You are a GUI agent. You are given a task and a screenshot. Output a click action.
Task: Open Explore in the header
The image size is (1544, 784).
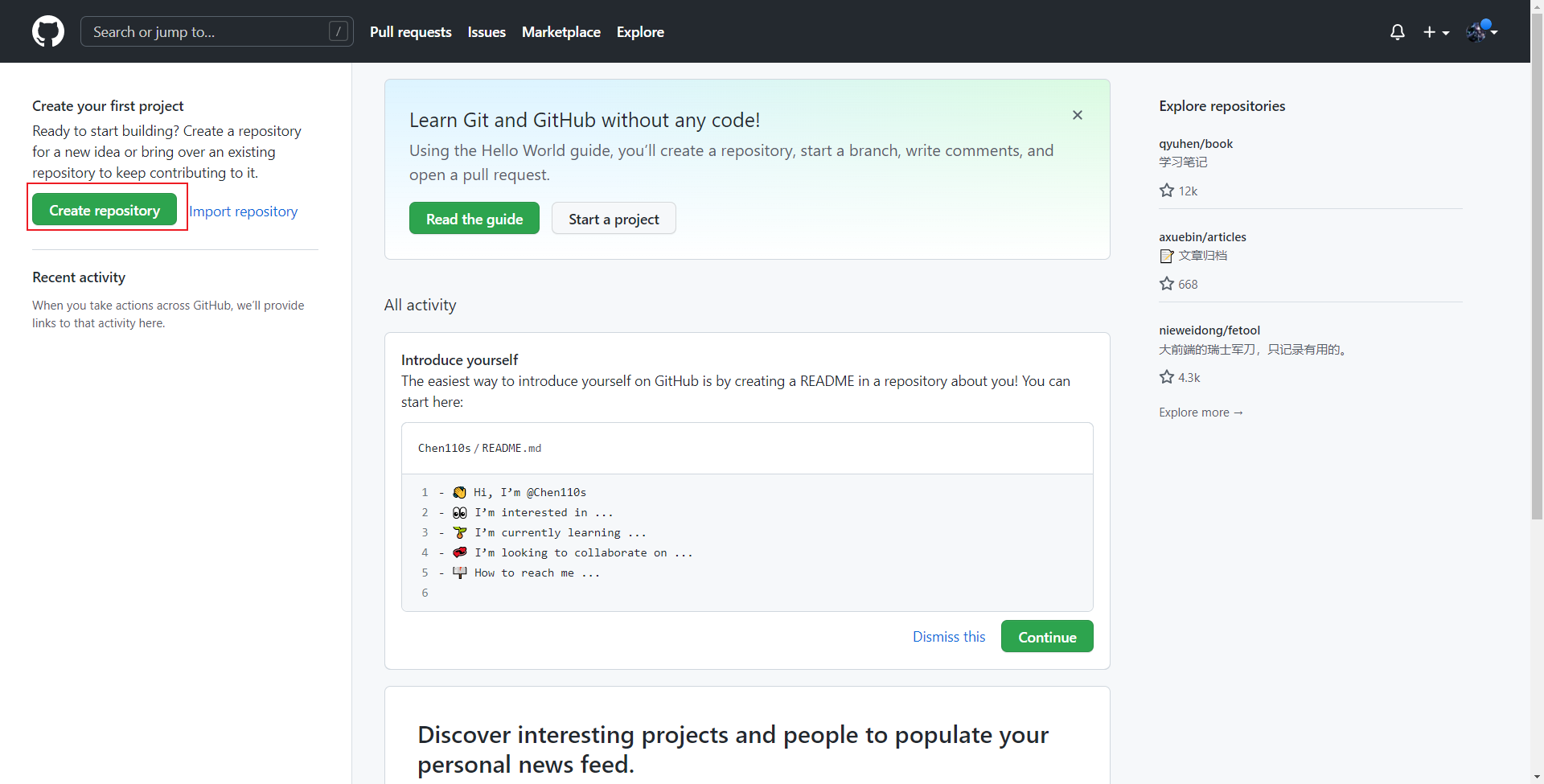point(640,32)
